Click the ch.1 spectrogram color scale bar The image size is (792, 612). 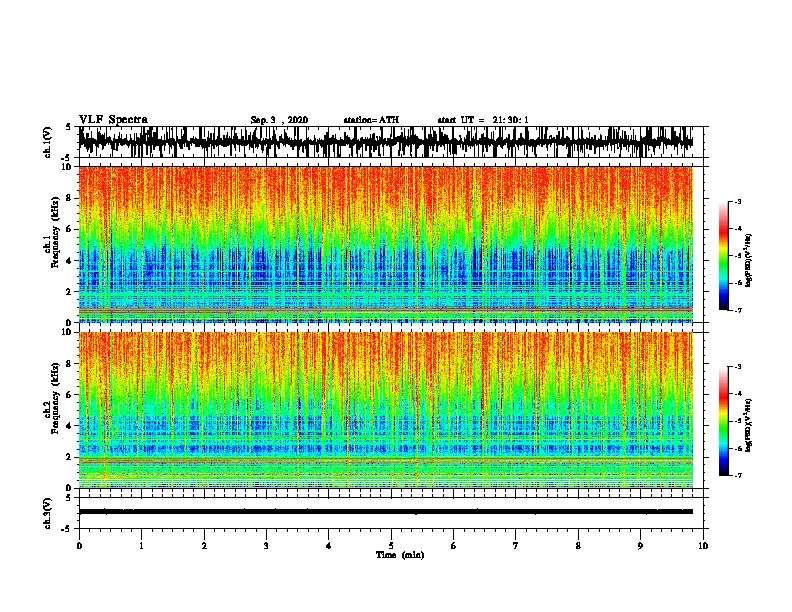coord(724,256)
